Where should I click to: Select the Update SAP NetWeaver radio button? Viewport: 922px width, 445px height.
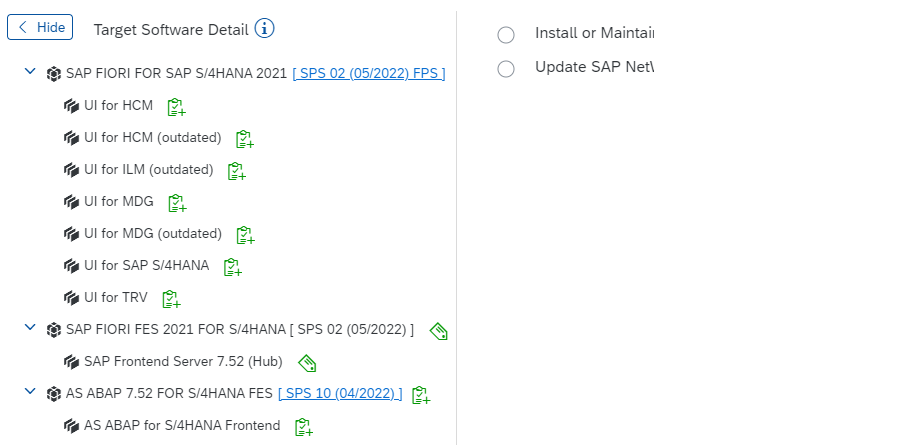click(x=506, y=69)
